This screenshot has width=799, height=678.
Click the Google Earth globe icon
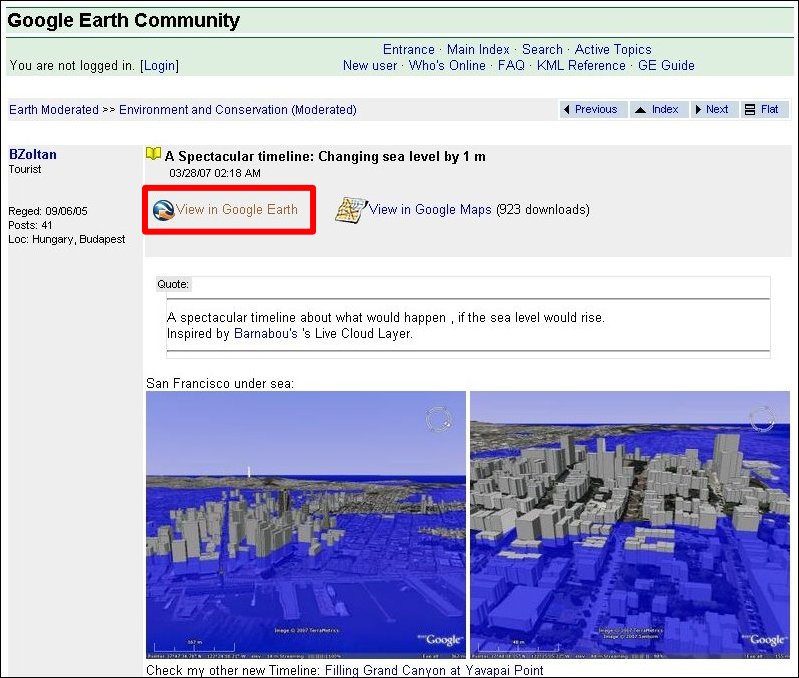pos(164,210)
